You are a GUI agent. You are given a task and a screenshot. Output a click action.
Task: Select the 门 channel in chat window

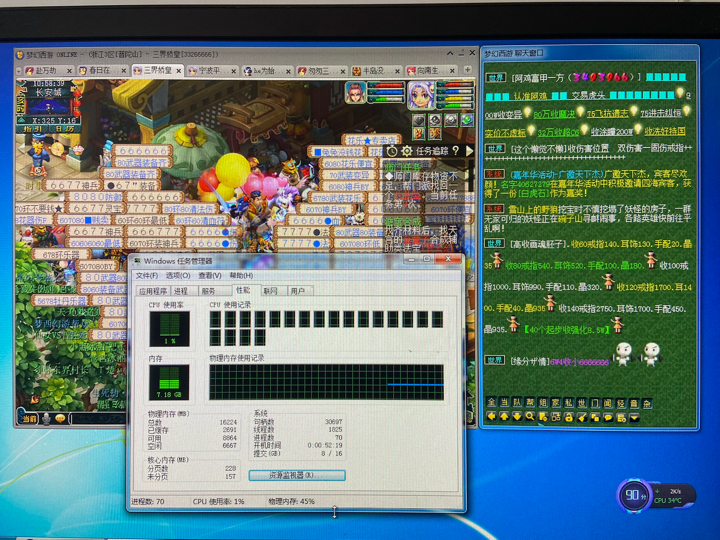click(x=595, y=403)
